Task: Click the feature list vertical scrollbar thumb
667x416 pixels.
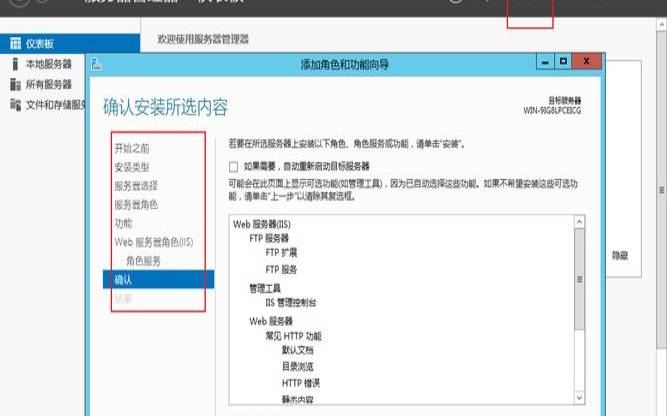Action: click(x=579, y=279)
